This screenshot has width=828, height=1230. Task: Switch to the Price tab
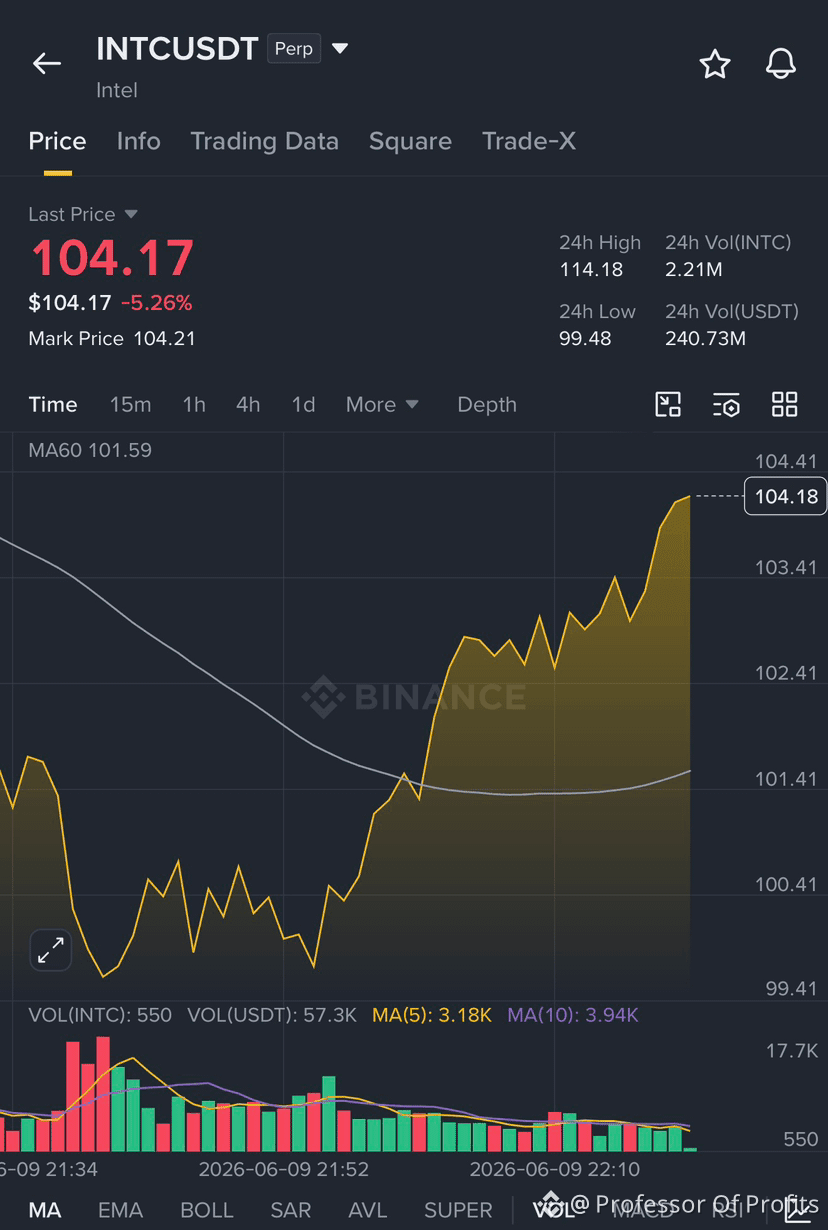(57, 141)
